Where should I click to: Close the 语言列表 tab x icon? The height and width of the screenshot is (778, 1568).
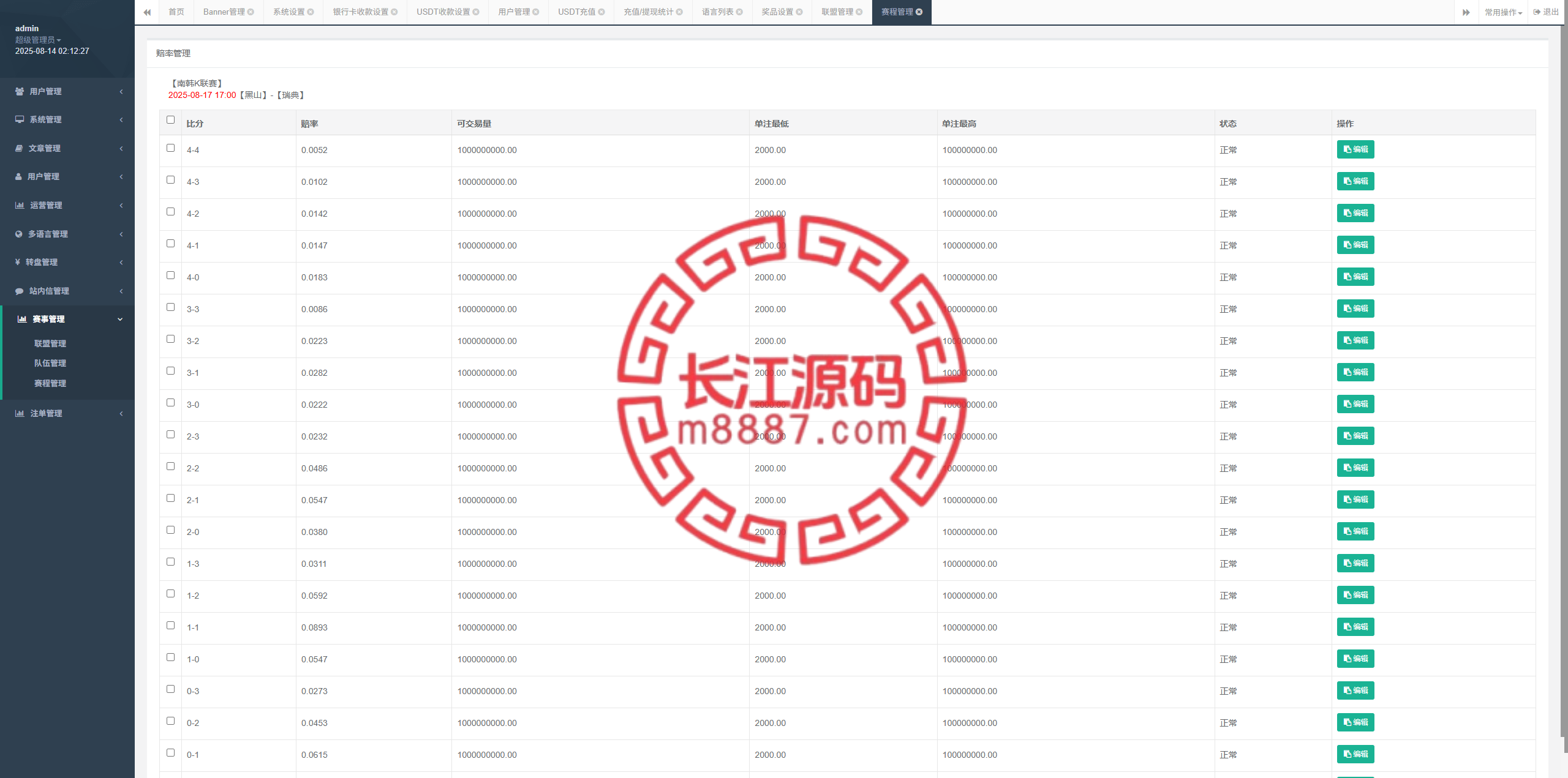coord(739,12)
